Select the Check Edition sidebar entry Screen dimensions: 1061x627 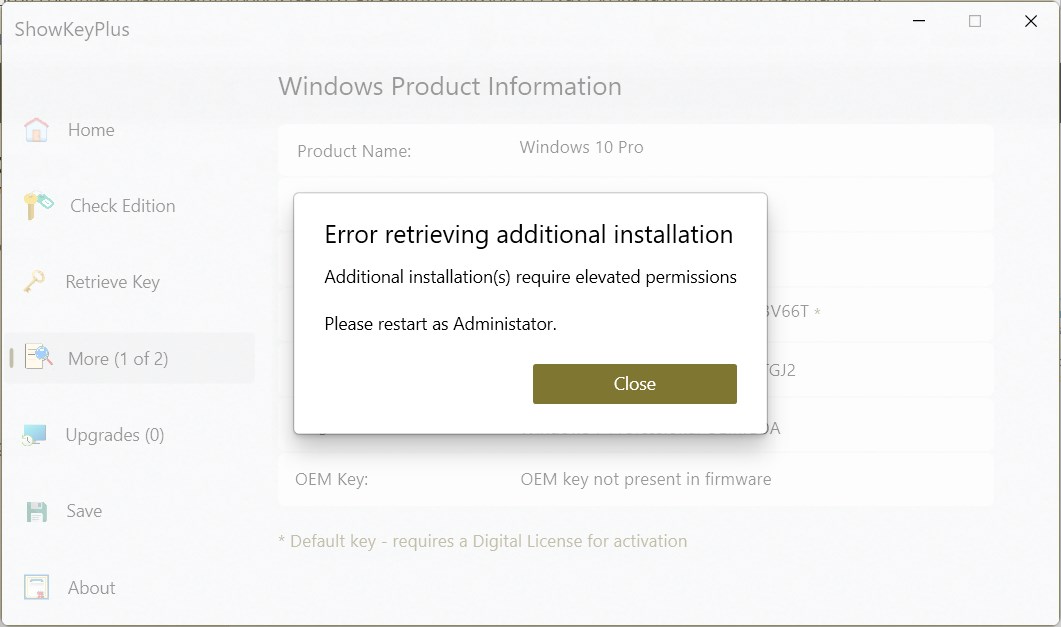[121, 205]
